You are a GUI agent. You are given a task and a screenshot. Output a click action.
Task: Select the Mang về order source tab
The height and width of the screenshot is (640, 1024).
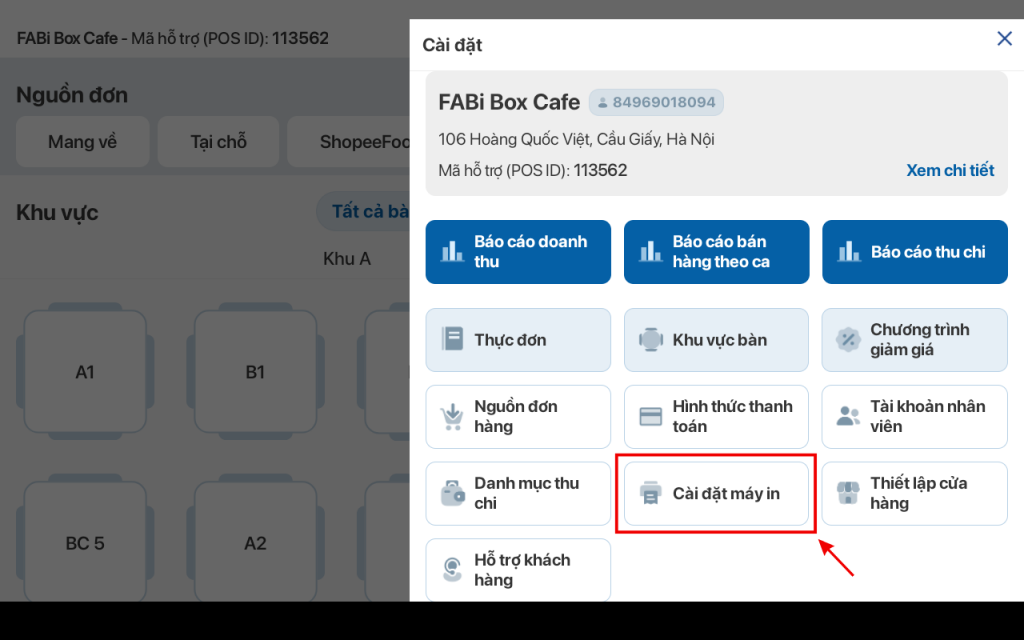point(82,142)
